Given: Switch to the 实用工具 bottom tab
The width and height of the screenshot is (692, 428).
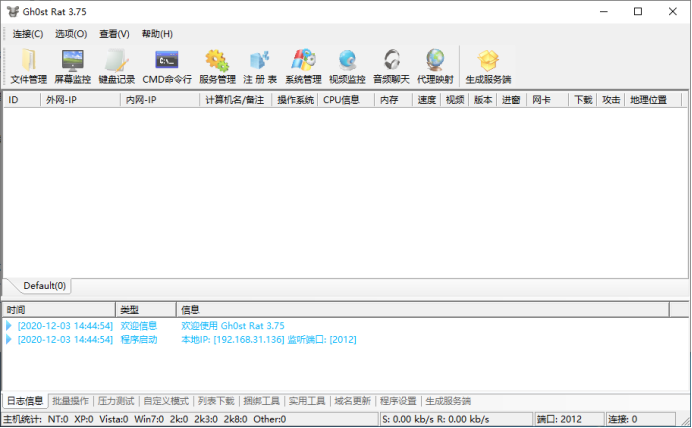Looking at the screenshot, I should [x=307, y=401].
